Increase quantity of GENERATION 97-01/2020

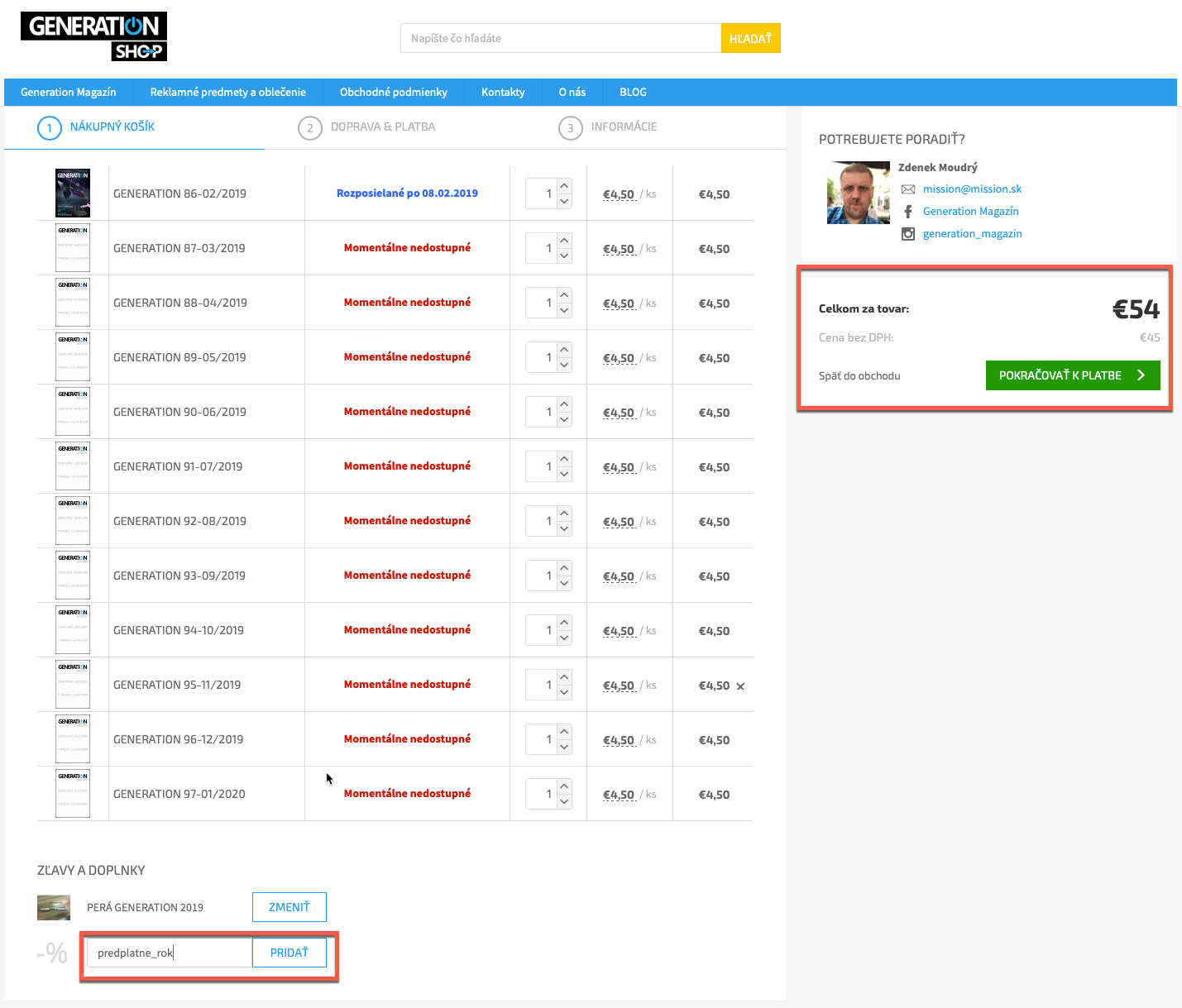[x=564, y=786]
